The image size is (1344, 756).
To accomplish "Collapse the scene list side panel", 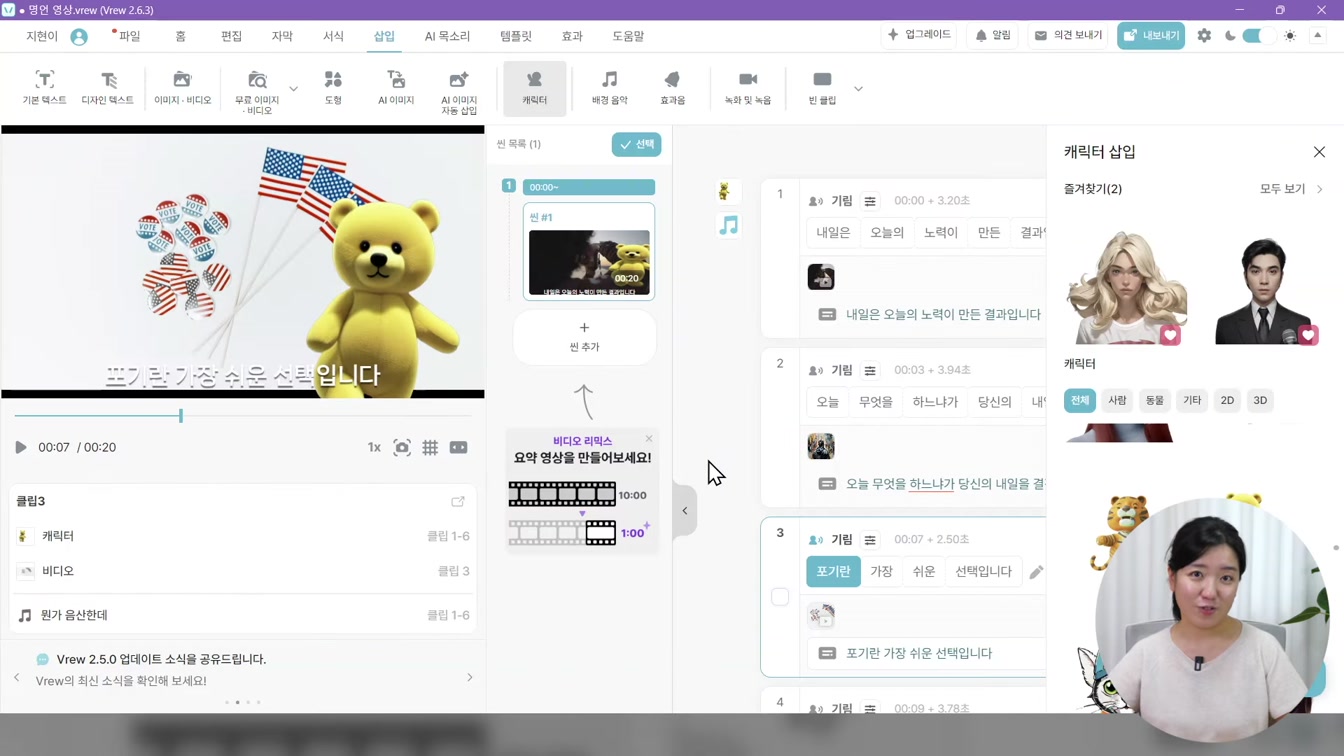I will (685, 511).
